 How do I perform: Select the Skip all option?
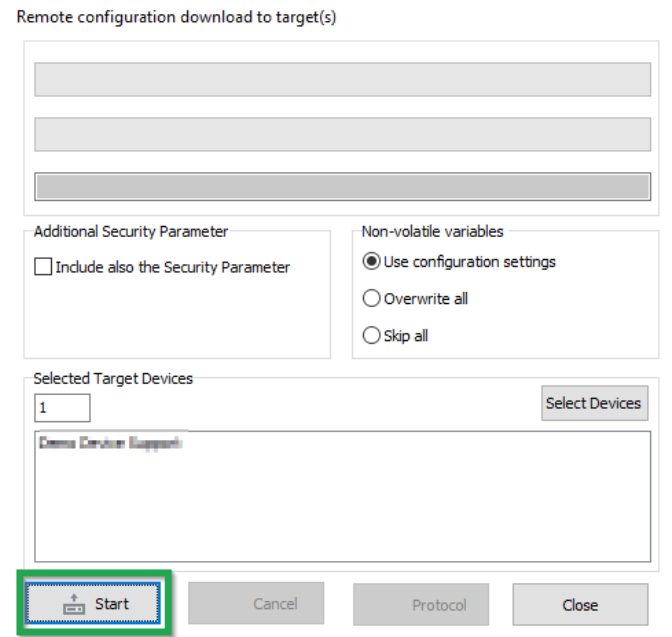pyautogui.click(x=372, y=336)
